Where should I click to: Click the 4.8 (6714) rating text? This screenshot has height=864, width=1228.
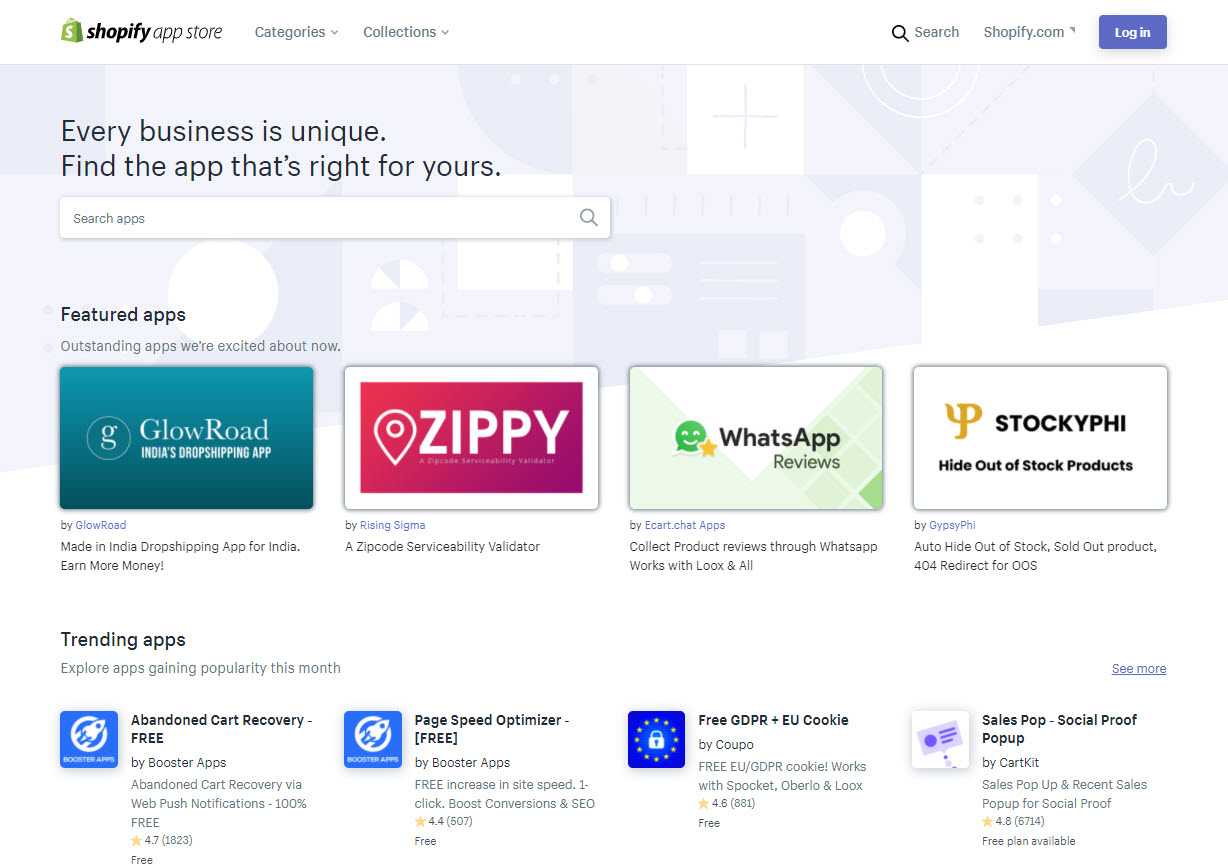point(1014,822)
